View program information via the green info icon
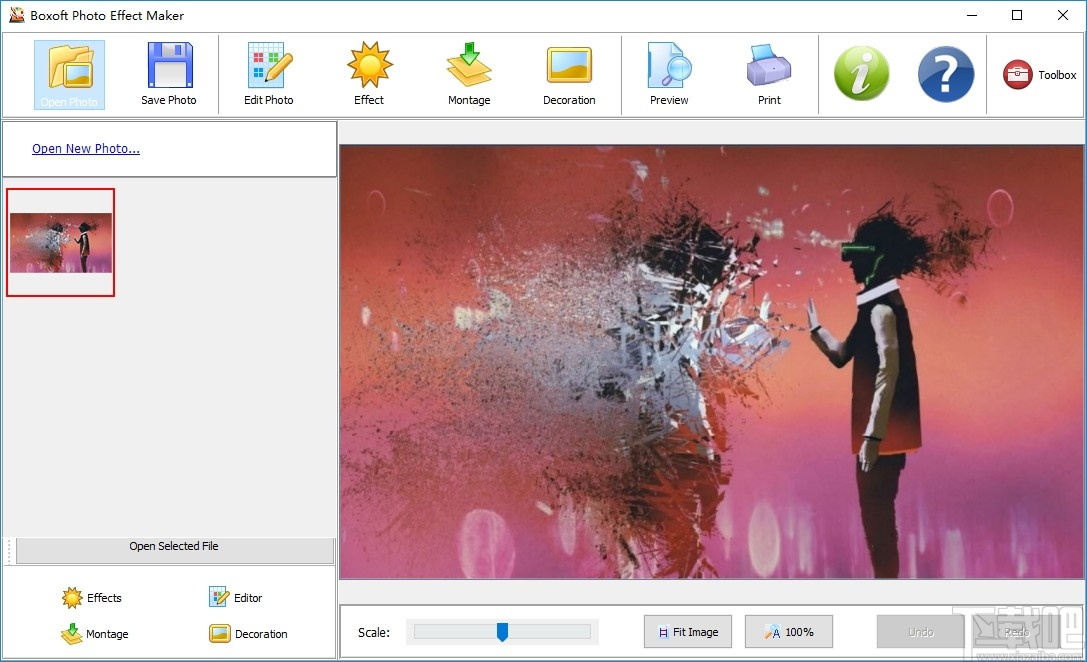The width and height of the screenshot is (1087, 662). tap(862, 73)
